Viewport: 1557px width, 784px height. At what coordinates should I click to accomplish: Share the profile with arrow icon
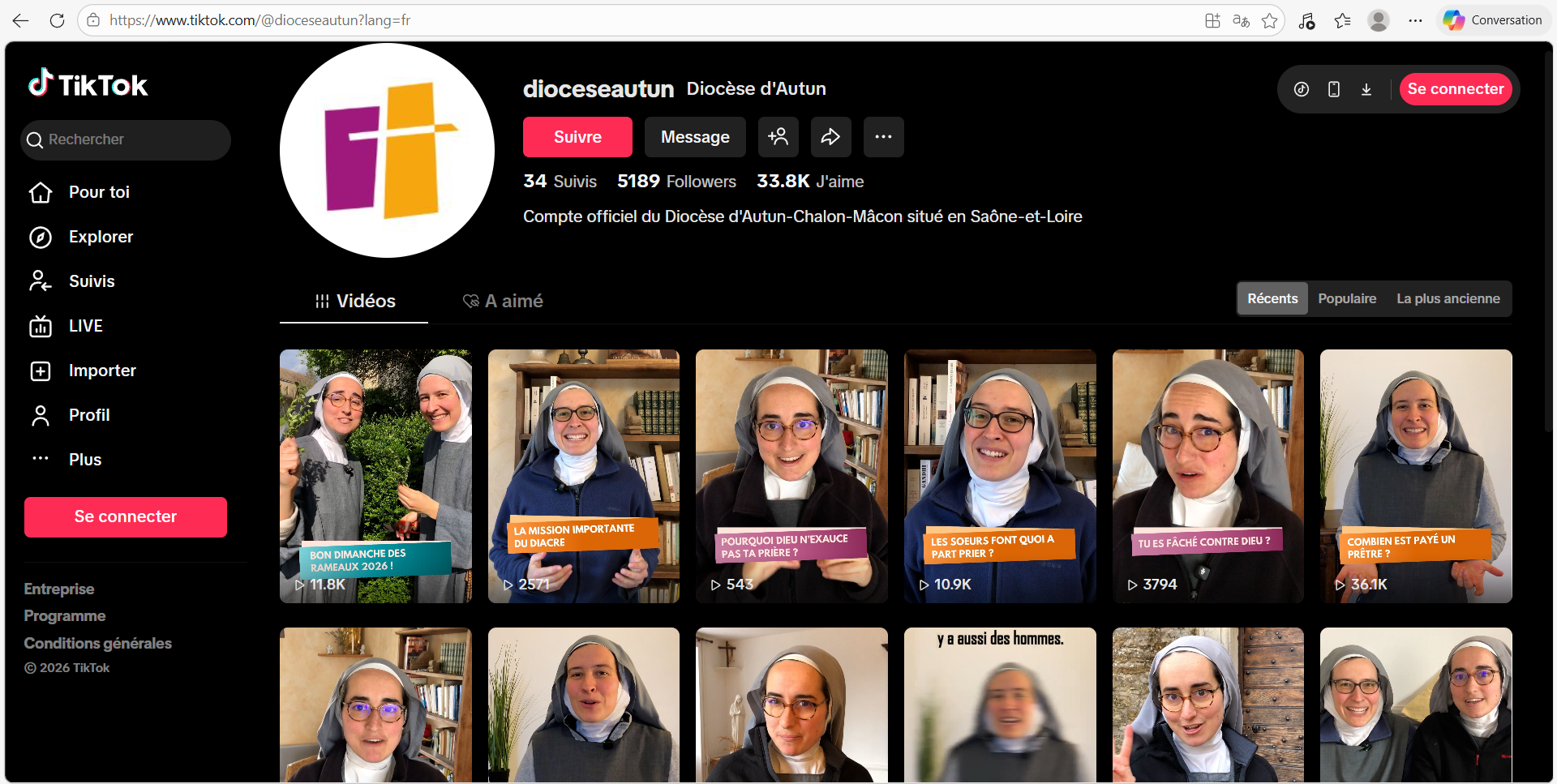[x=831, y=137]
